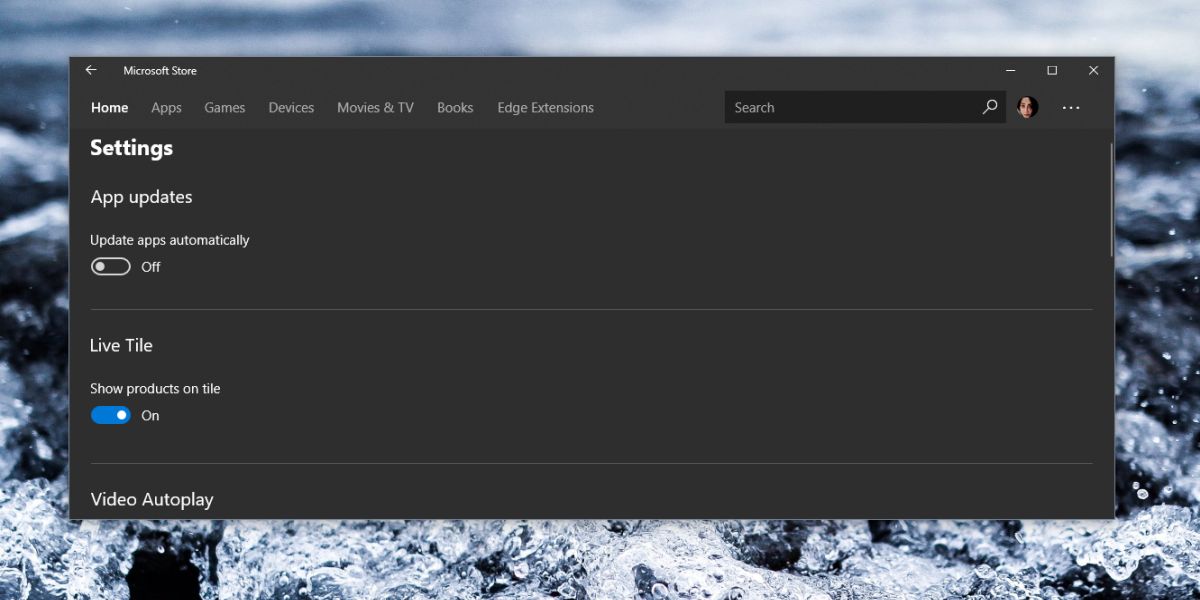Click the App updates section heading
Screen dimensions: 1200x600
click(141, 197)
